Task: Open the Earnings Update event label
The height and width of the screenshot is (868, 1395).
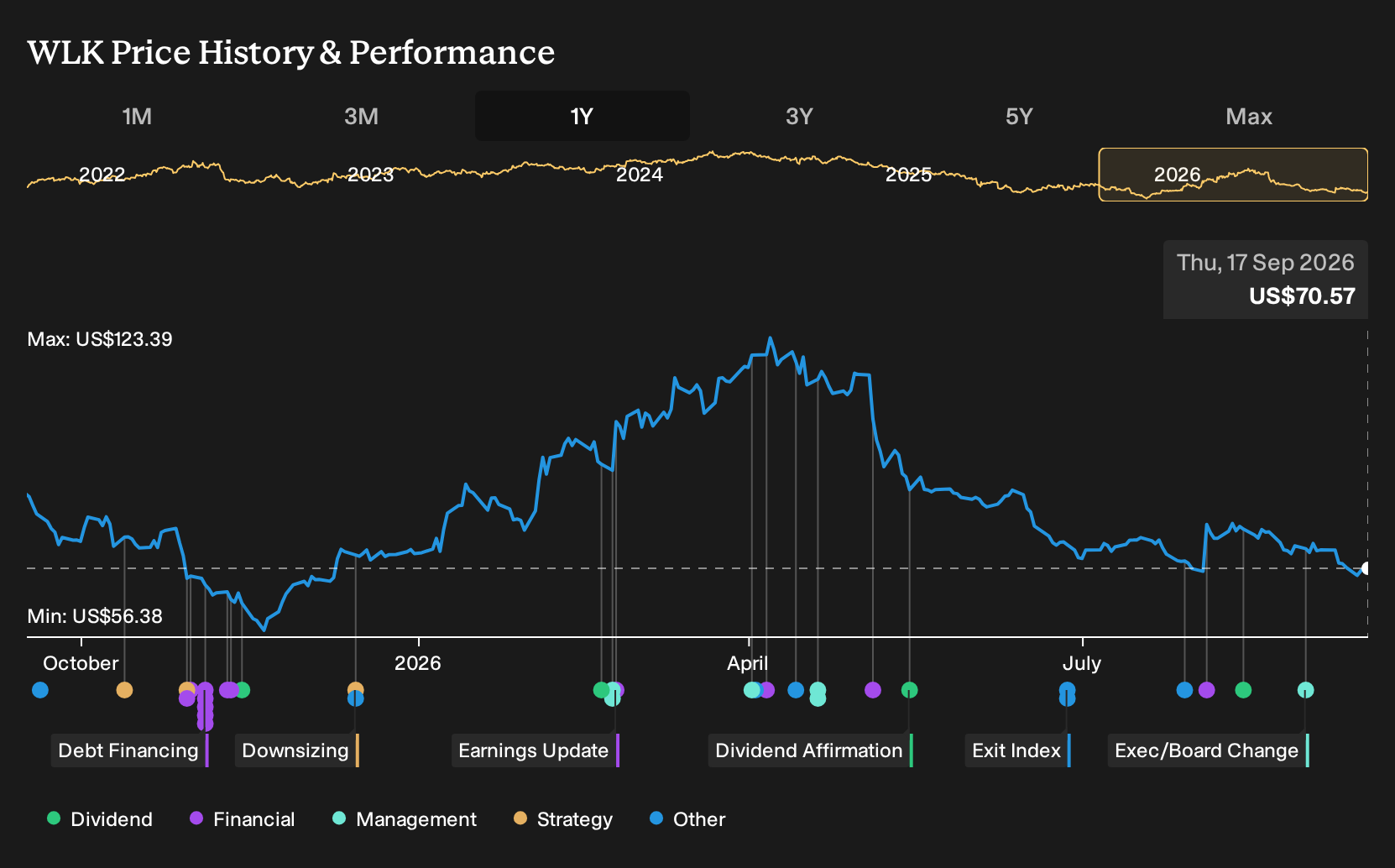Action: point(535,750)
